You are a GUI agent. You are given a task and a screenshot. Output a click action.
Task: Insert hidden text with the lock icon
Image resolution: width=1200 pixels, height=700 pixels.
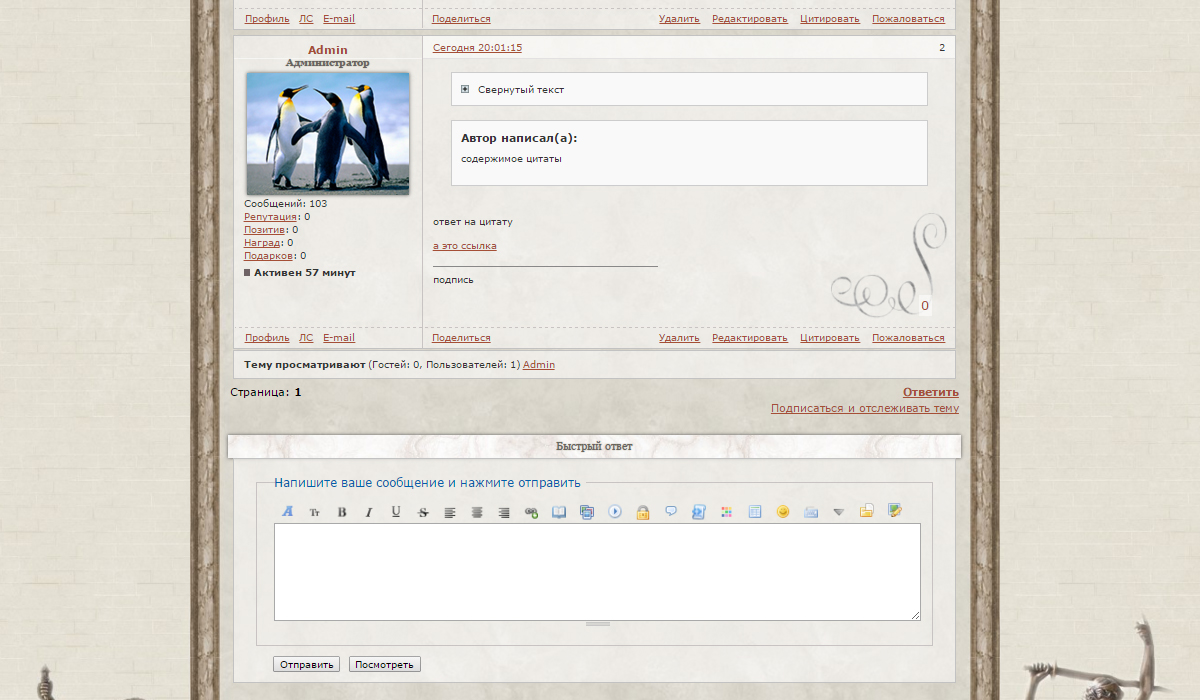pos(643,512)
